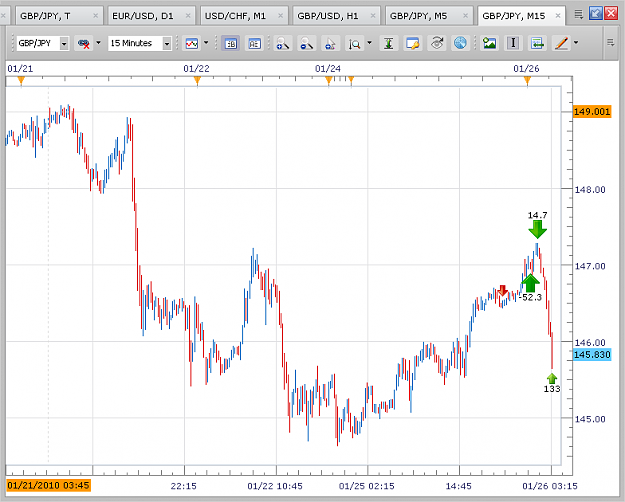Click the window with key icon
The image size is (625, 502).
click(x=413, y=43)
